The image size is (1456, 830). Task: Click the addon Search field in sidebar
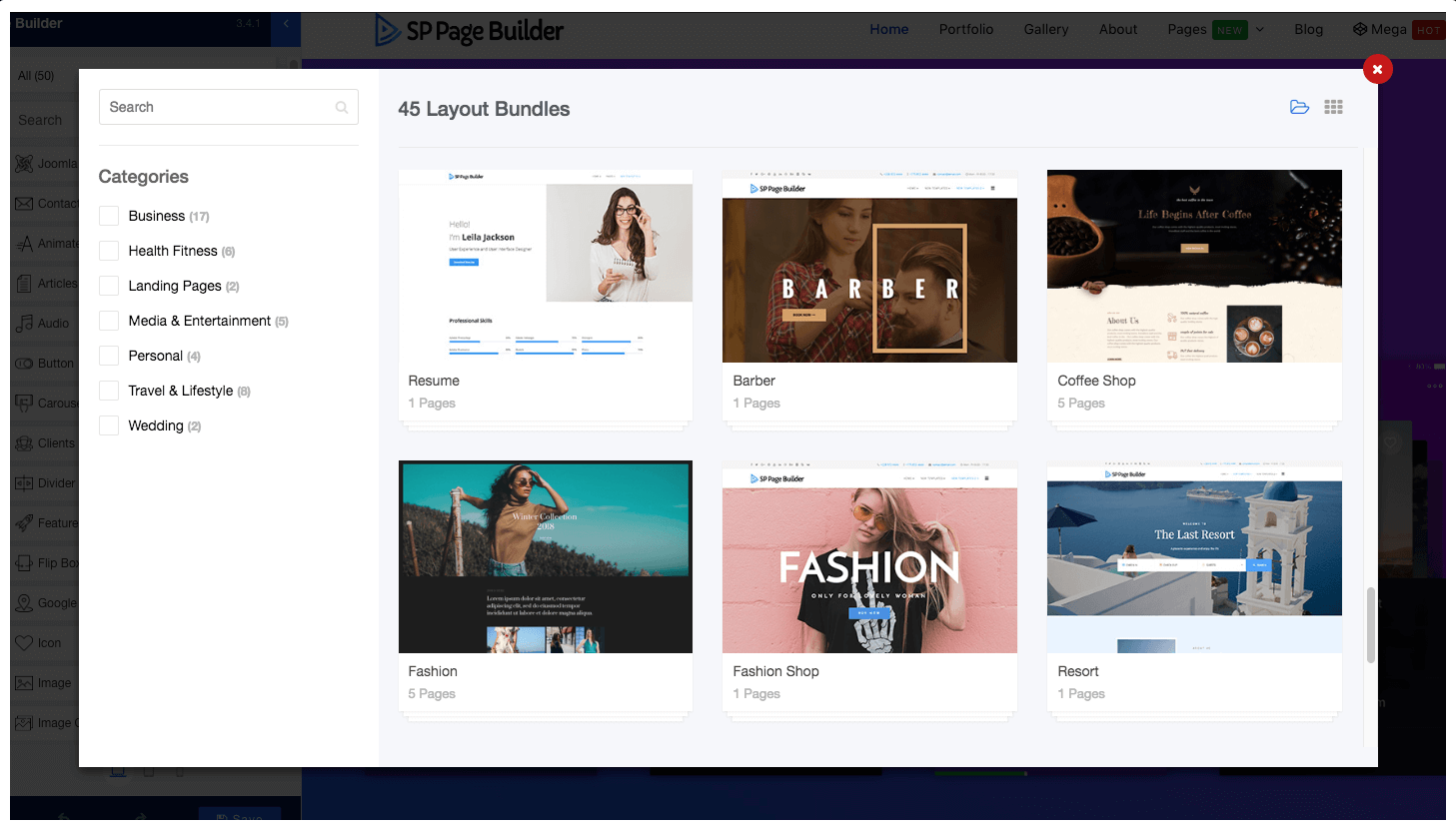coord(45,120)
